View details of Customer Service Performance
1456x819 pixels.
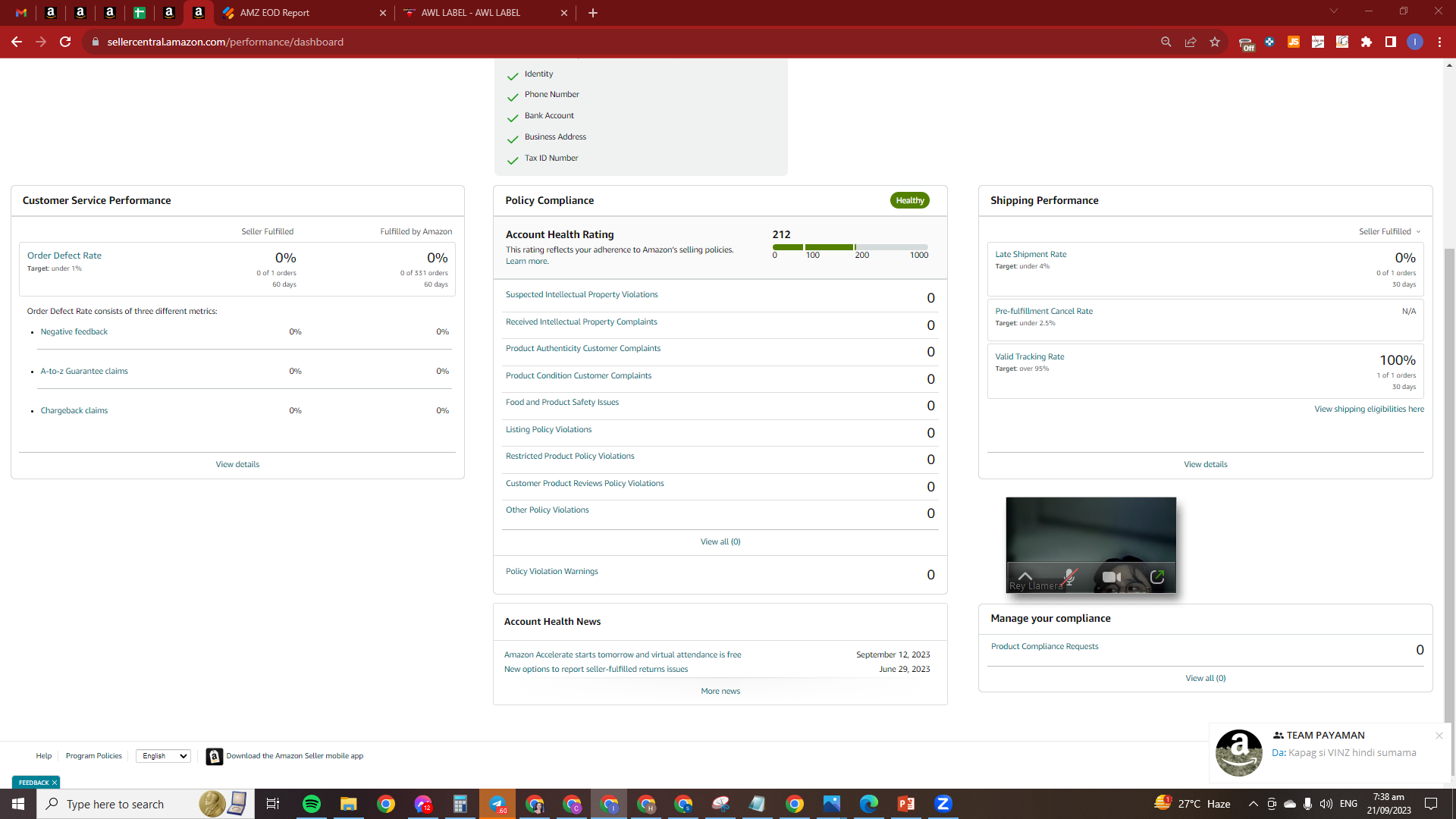coord(237,465)
